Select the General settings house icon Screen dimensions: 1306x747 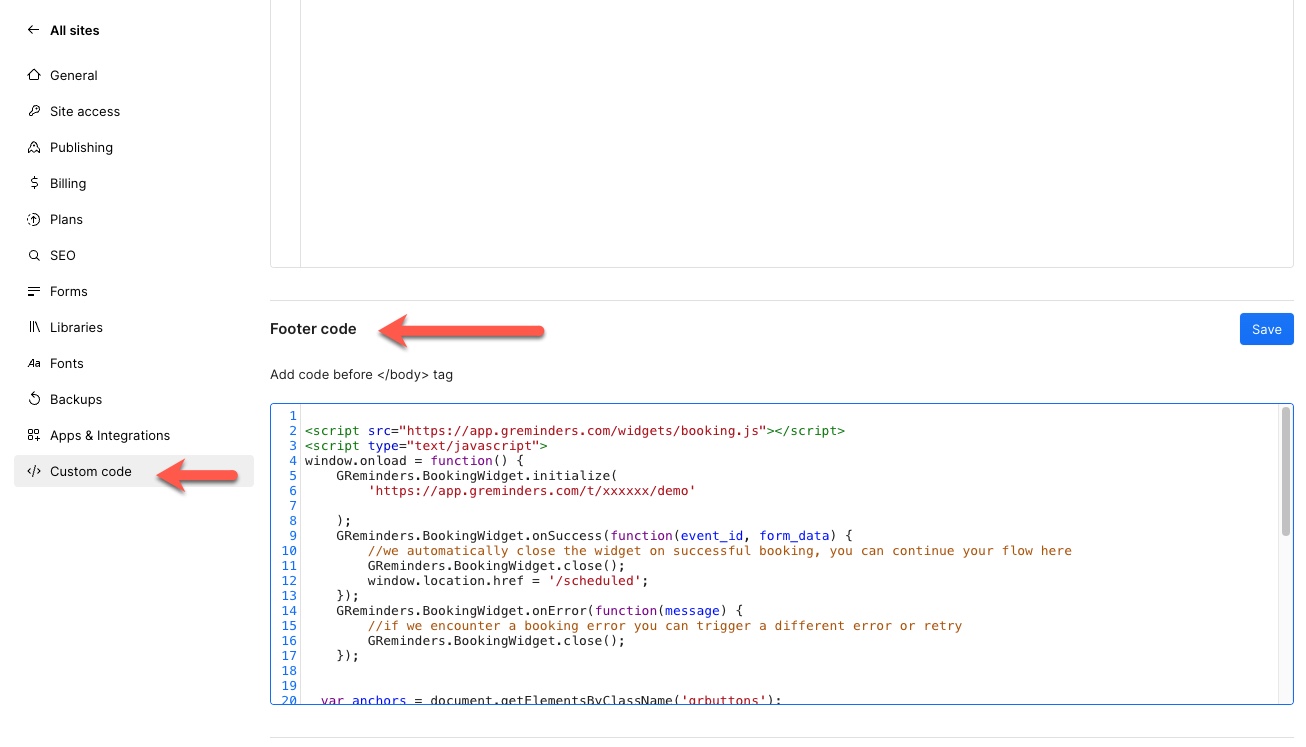coord(34,75)
